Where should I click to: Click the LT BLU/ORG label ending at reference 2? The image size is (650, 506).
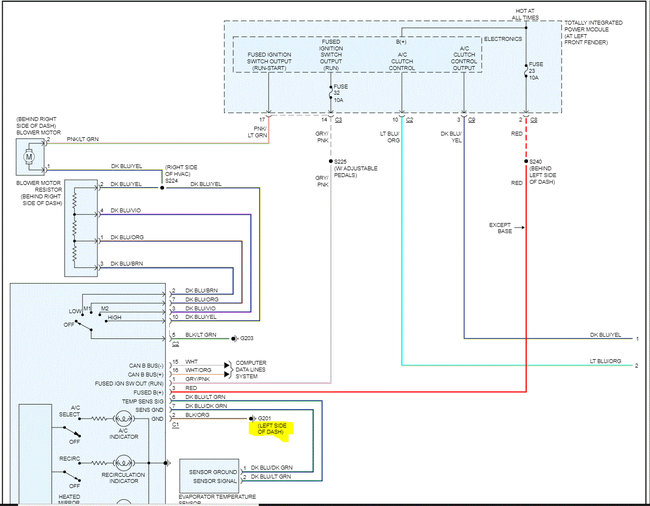(606, 361)
